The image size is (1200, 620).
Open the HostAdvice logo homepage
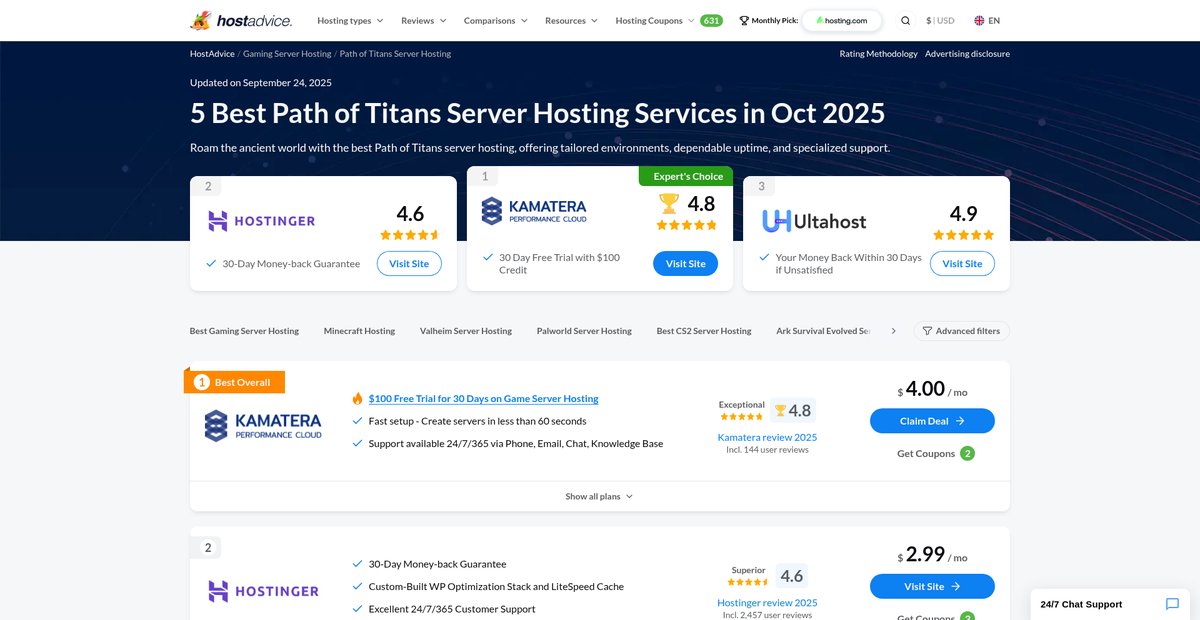click(240, 20)
